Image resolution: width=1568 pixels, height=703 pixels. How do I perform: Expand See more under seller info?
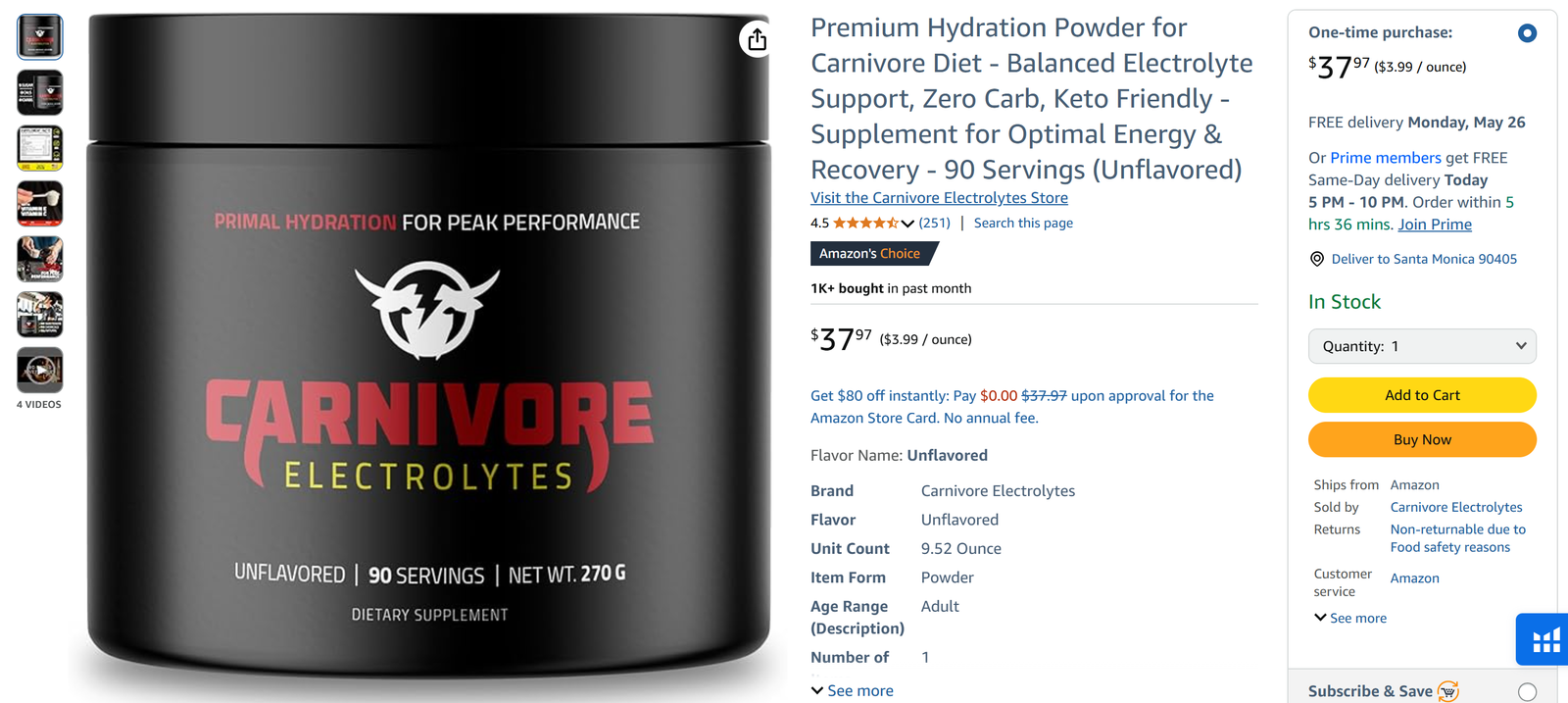[x=1350, y=618]
